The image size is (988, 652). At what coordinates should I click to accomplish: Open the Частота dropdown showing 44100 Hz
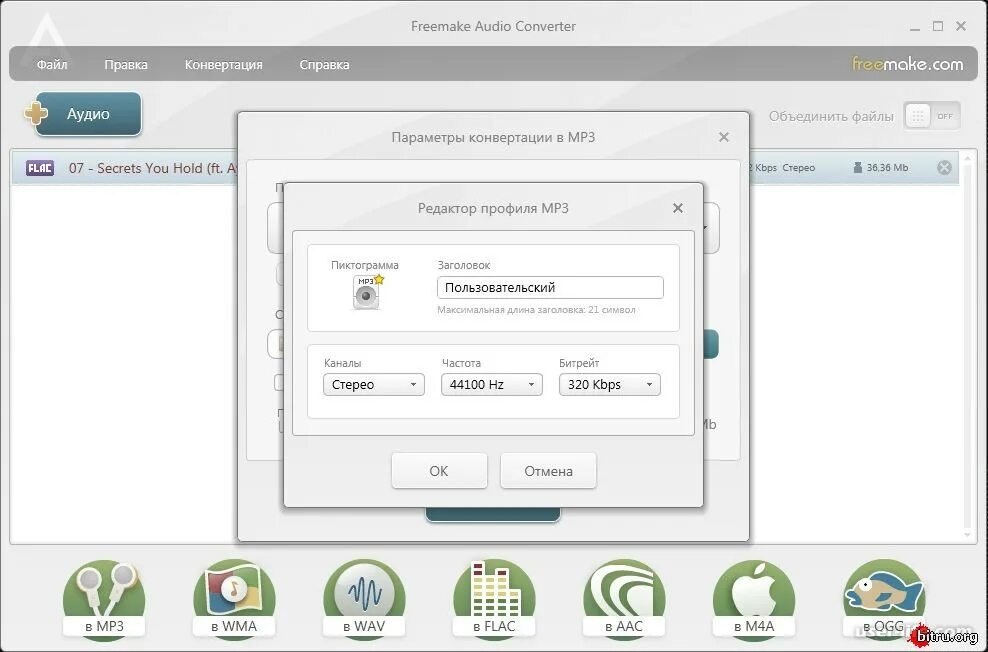(491, 385)
